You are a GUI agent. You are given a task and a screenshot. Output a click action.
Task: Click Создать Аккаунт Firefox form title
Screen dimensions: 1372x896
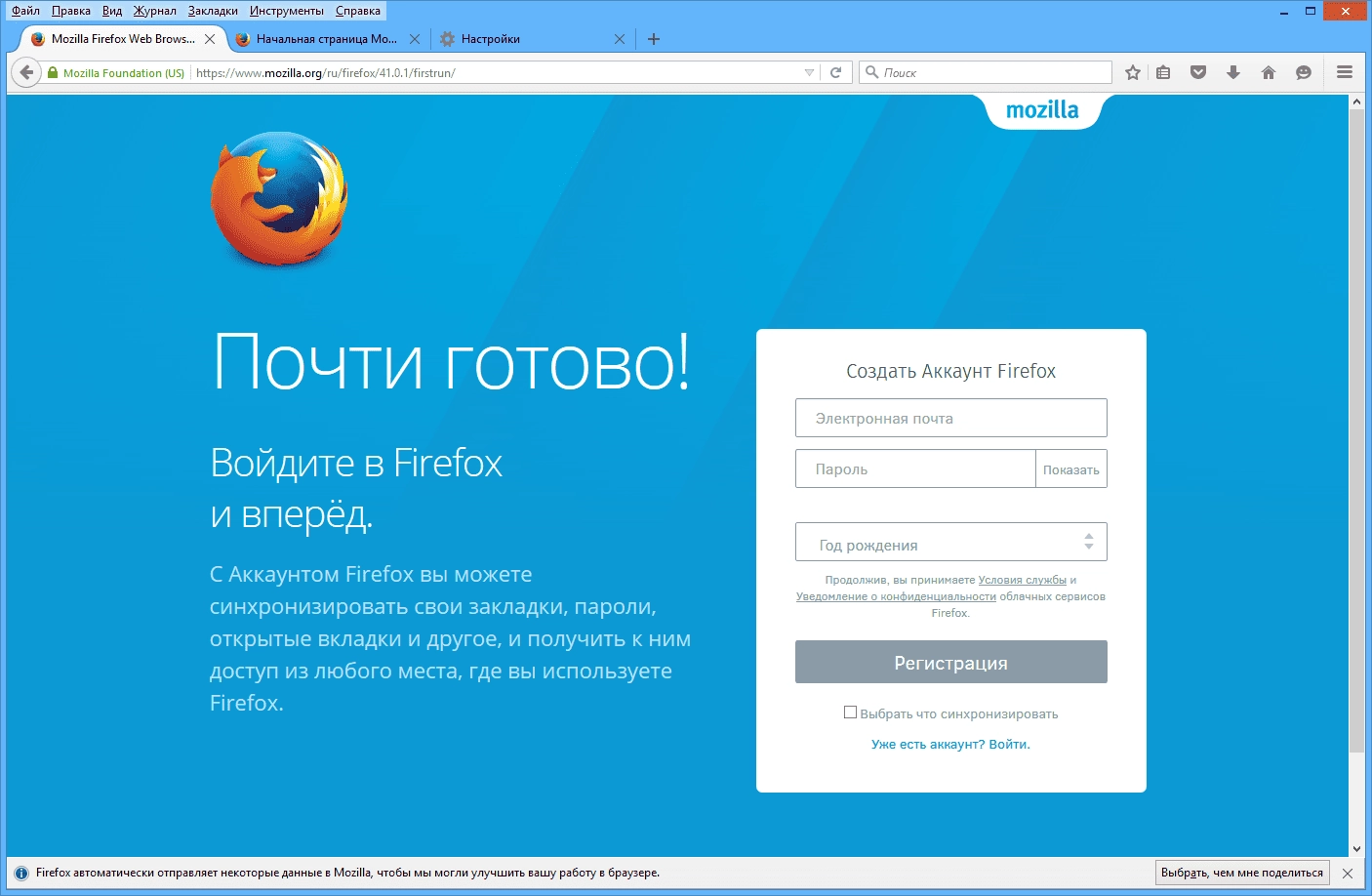point(950,371)
